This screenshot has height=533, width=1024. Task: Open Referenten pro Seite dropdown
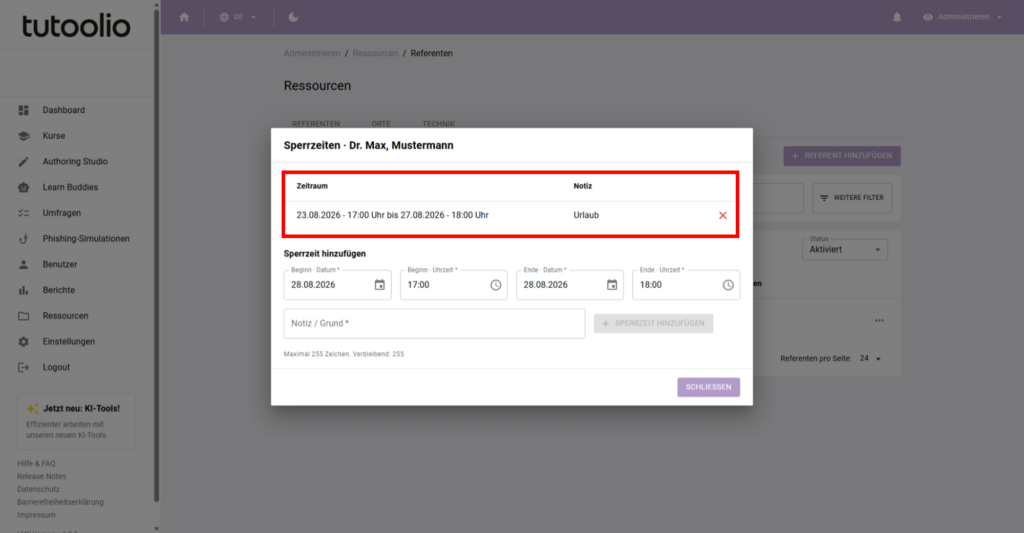(x=871, y=359)
